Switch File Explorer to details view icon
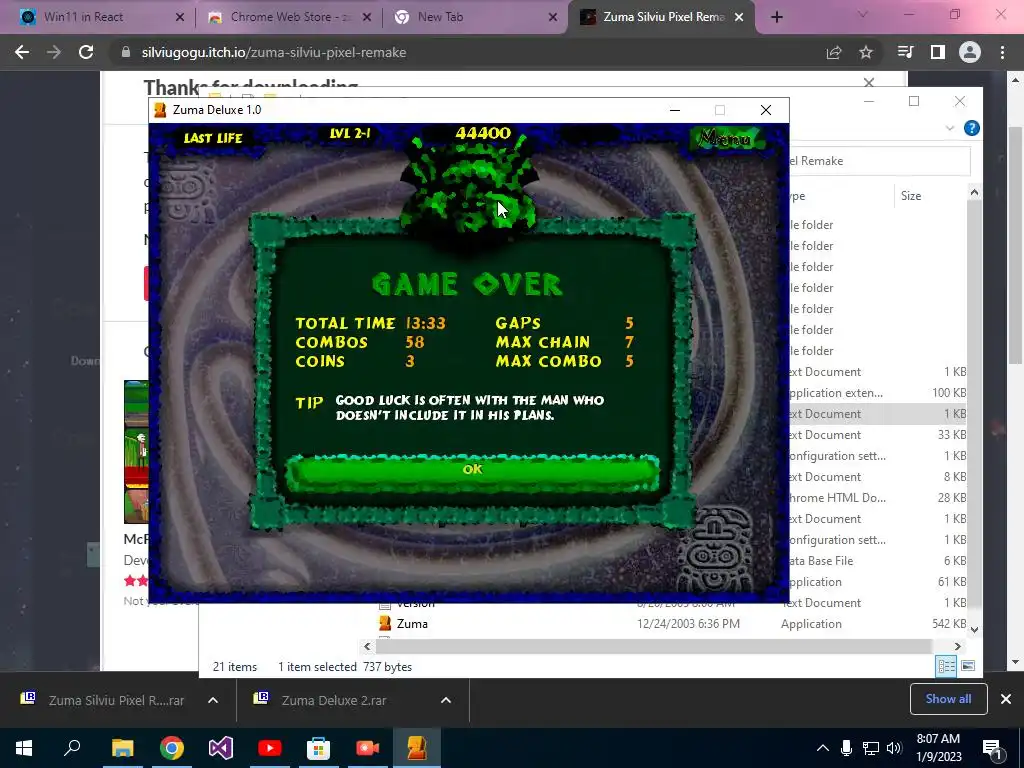 946,666
